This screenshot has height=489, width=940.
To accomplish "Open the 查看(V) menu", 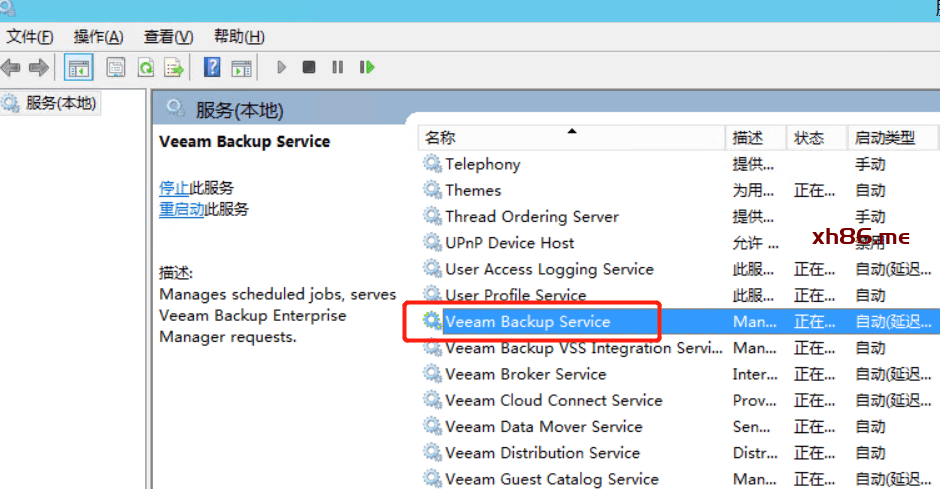I will click(168, 37).
